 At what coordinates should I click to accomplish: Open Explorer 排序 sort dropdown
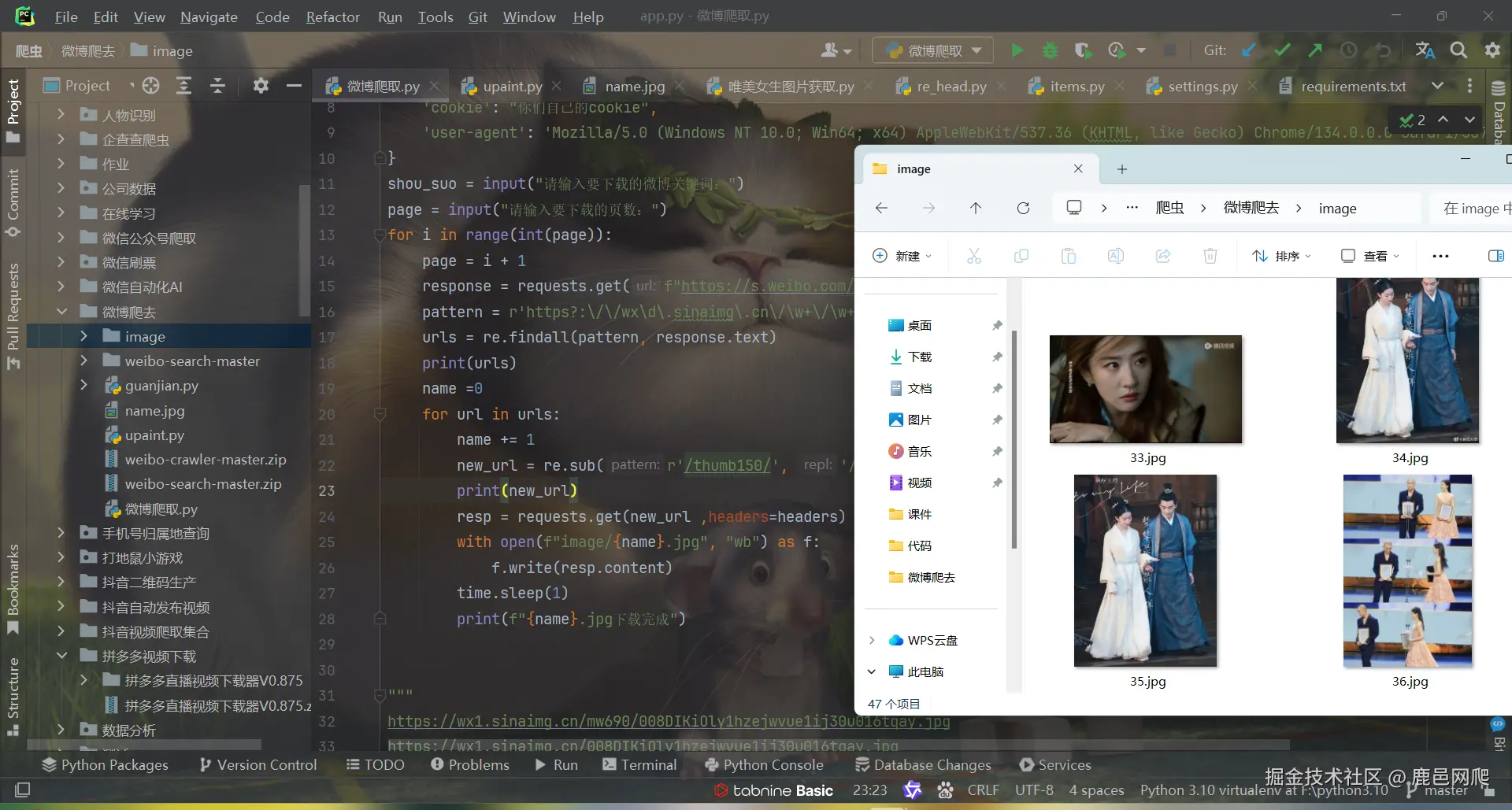coord(1282,256)
